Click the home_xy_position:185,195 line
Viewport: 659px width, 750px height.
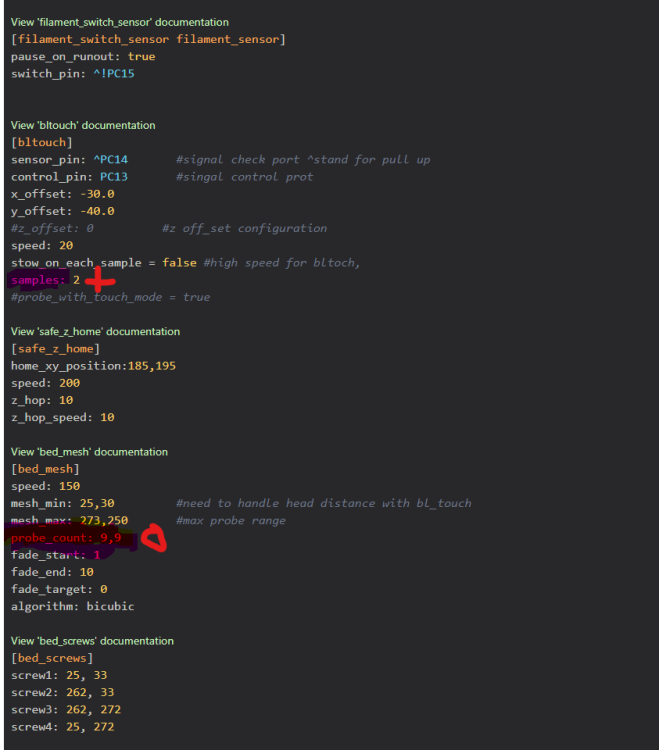(x=93, y=366)
